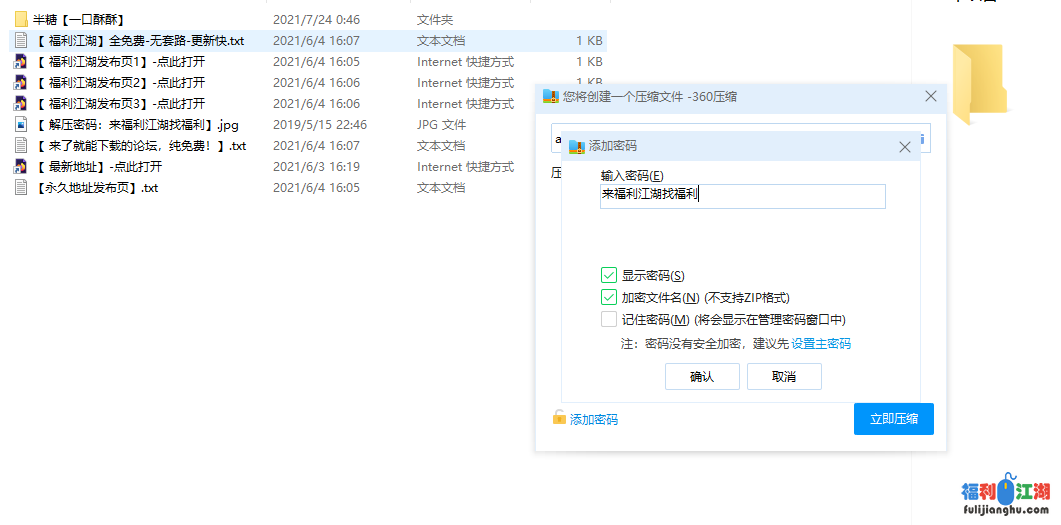Uncheck the 显示密码 checkbox
Viewport: 1061px width, 525px height.
(609, 275)
